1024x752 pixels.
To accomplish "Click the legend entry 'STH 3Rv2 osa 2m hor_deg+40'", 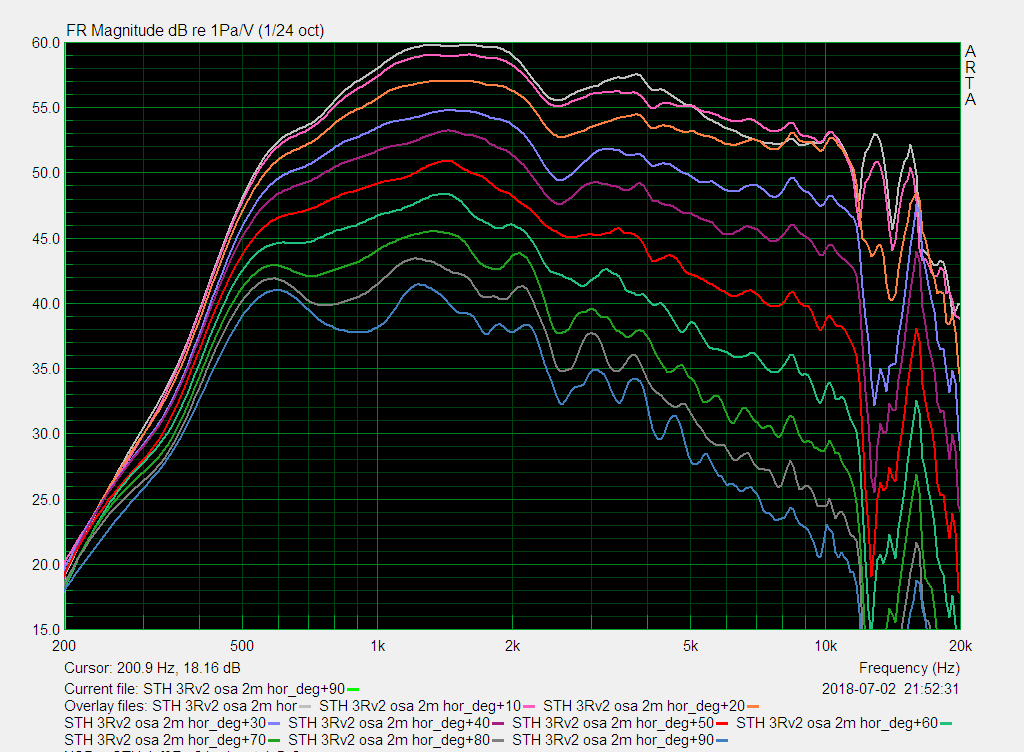I will (x=389, y=723).
